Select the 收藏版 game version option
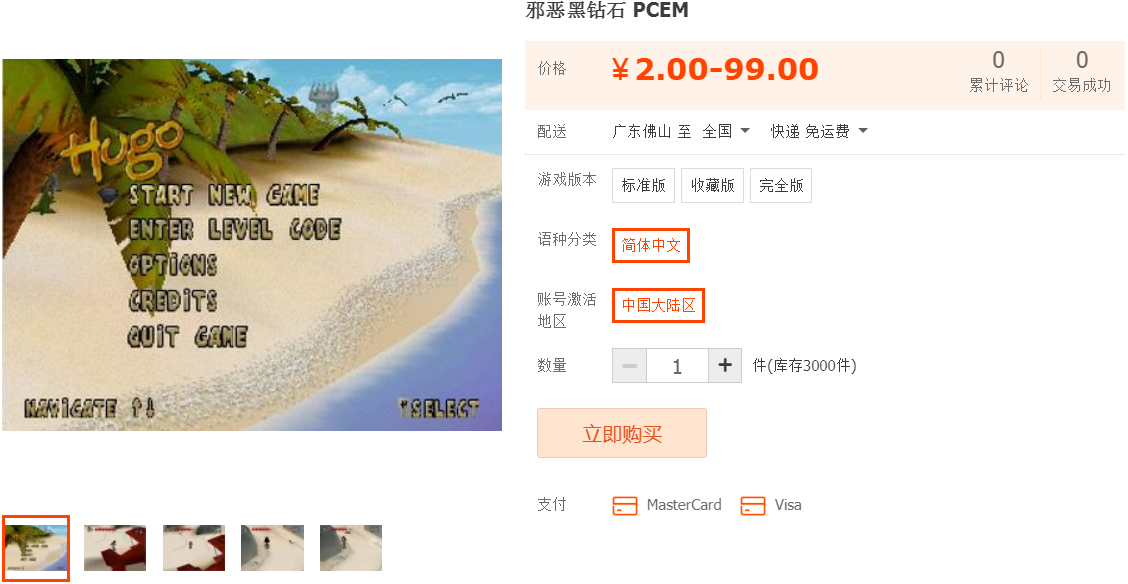The width and height of the screenshot is (1128, 584). pyautogui.click(x=712, y=186)
